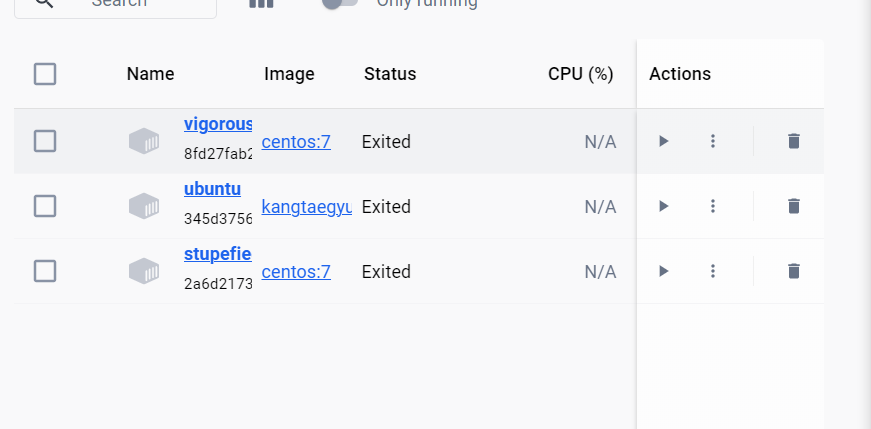Open the kangtaegyu image link
The height and width of the screenshot is (429, 871).
[306, 207]
